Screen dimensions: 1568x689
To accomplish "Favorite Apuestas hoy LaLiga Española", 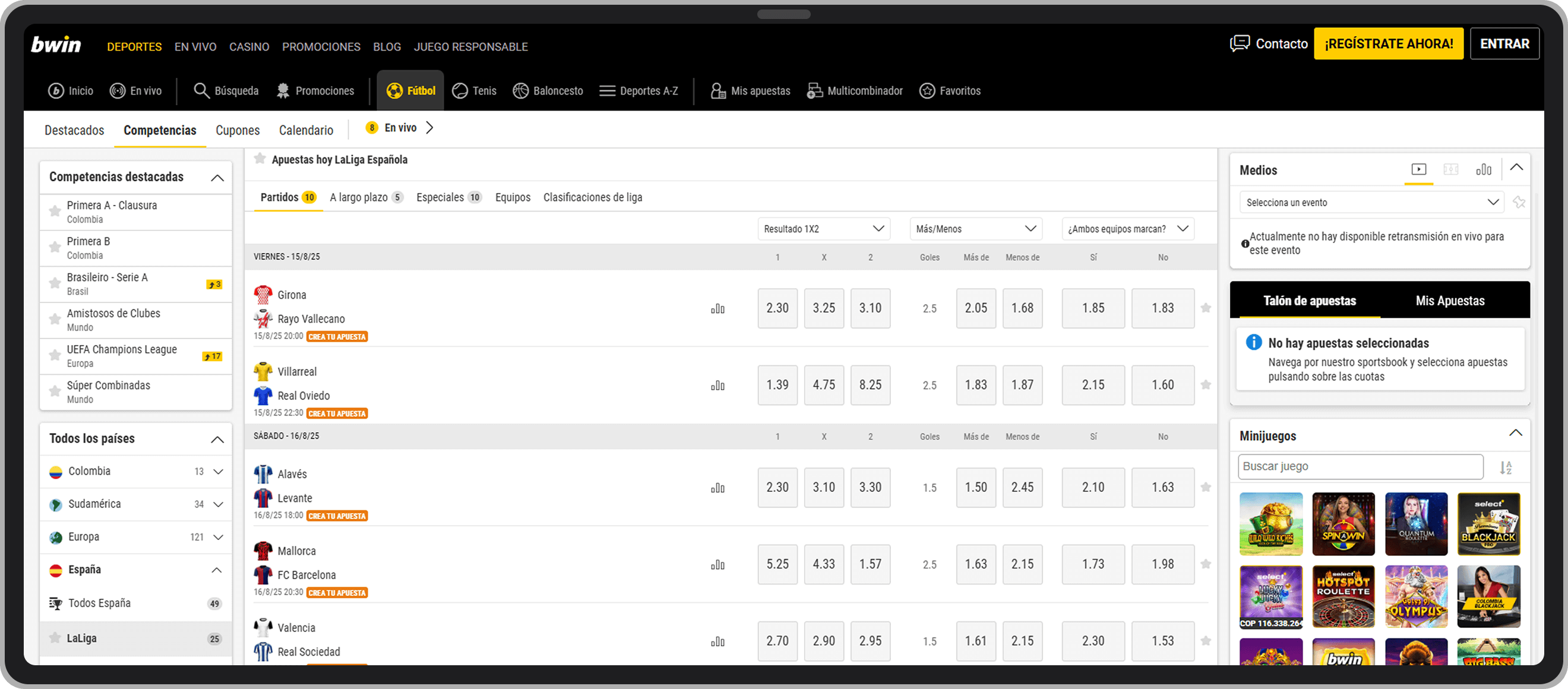I will click(260, 159).
